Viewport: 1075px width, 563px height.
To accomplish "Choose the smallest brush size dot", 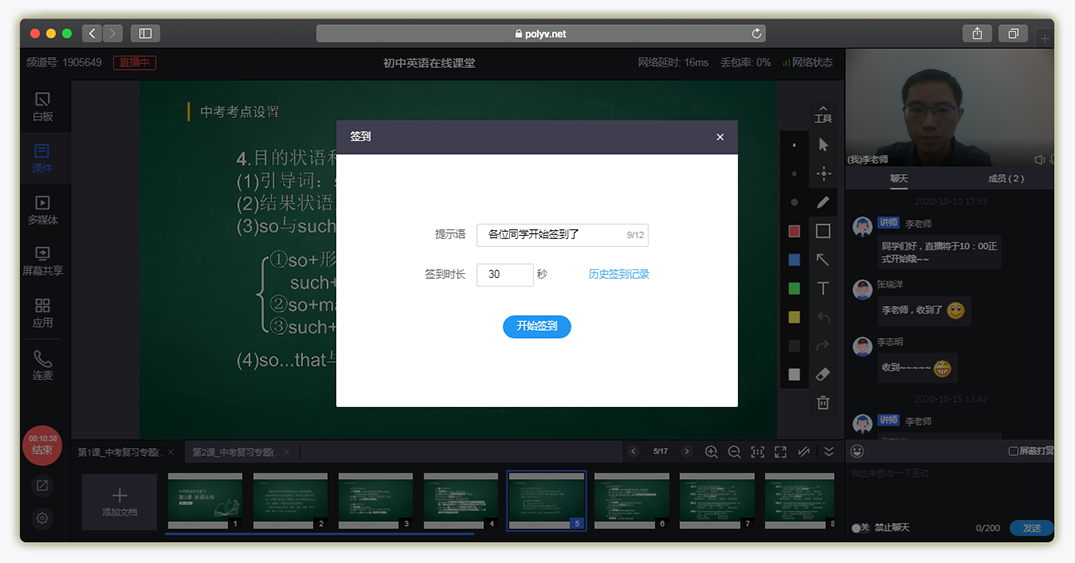I will [794, 145].
